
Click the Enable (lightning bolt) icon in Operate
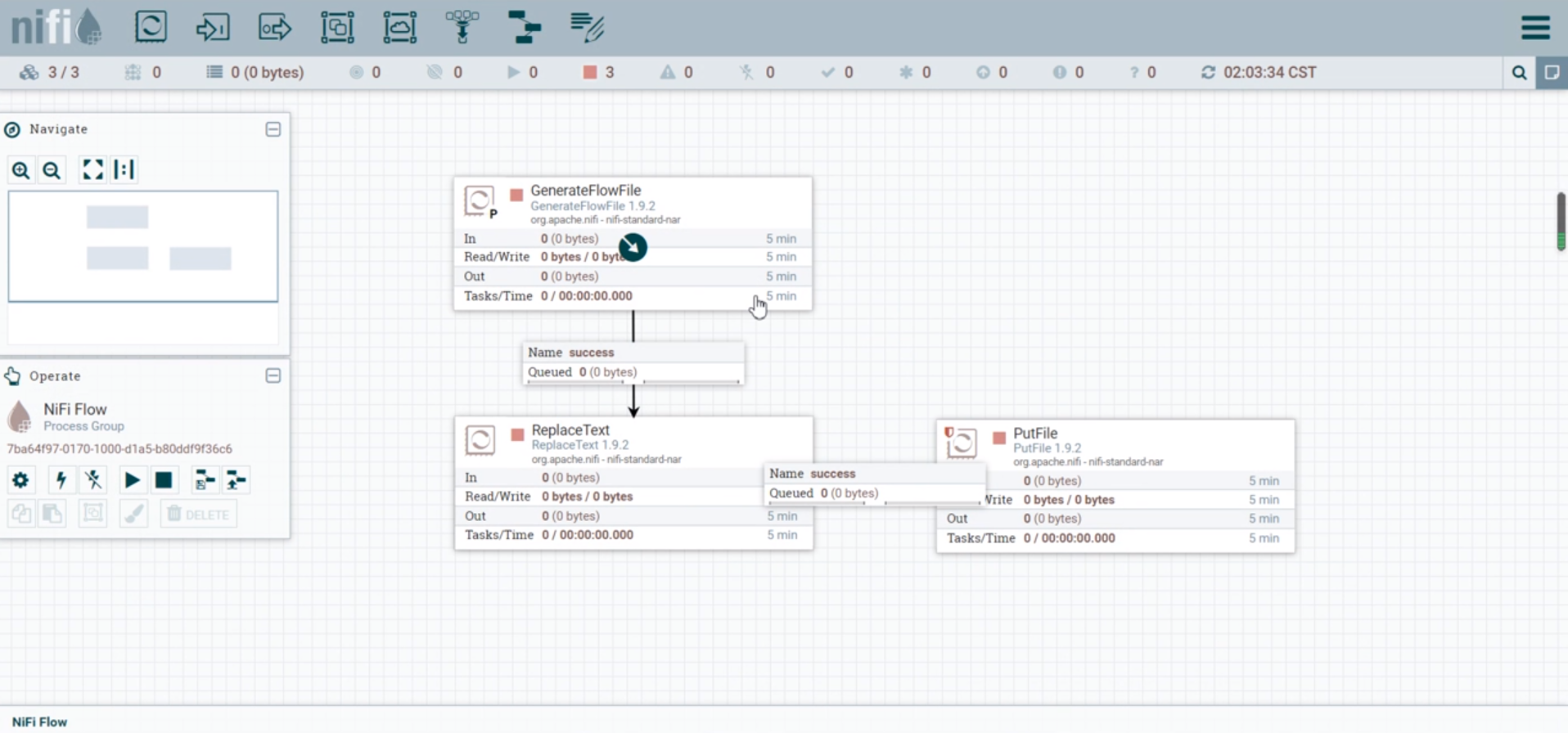[x=61, y=480]
